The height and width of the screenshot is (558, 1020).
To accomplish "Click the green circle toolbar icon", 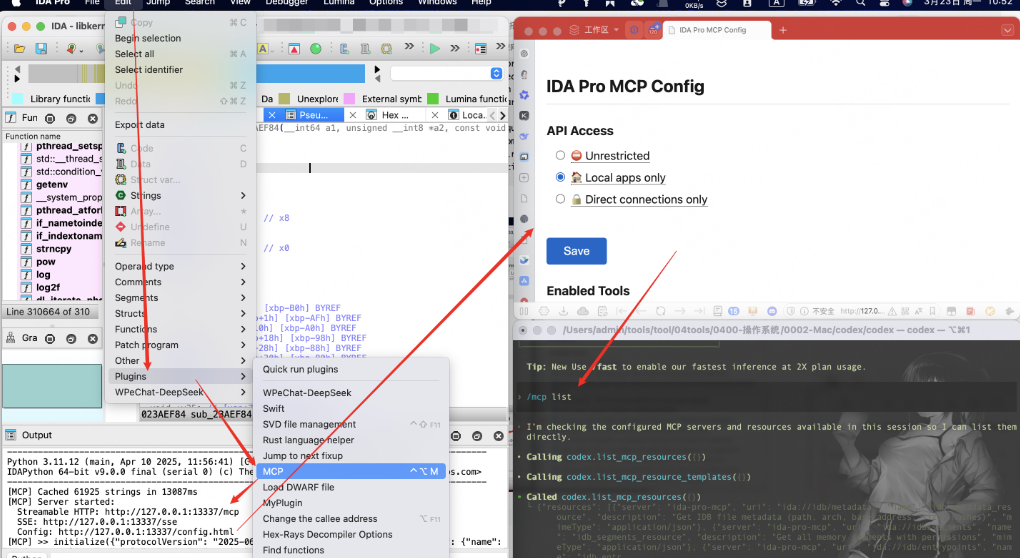I will [x=315, y=49].
